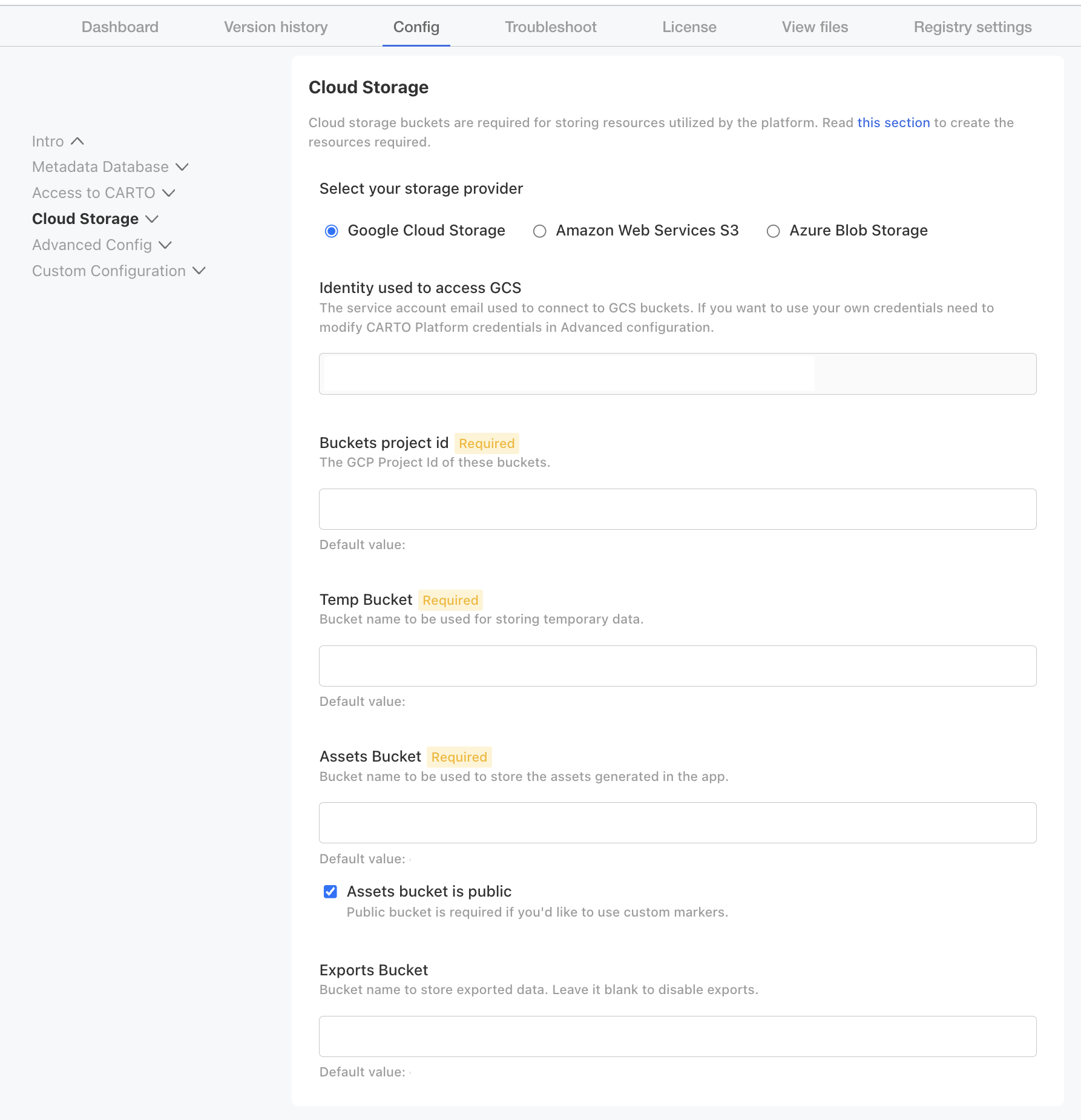
Task: Click the Exports Bucket text field
Action: [677, 1036]
